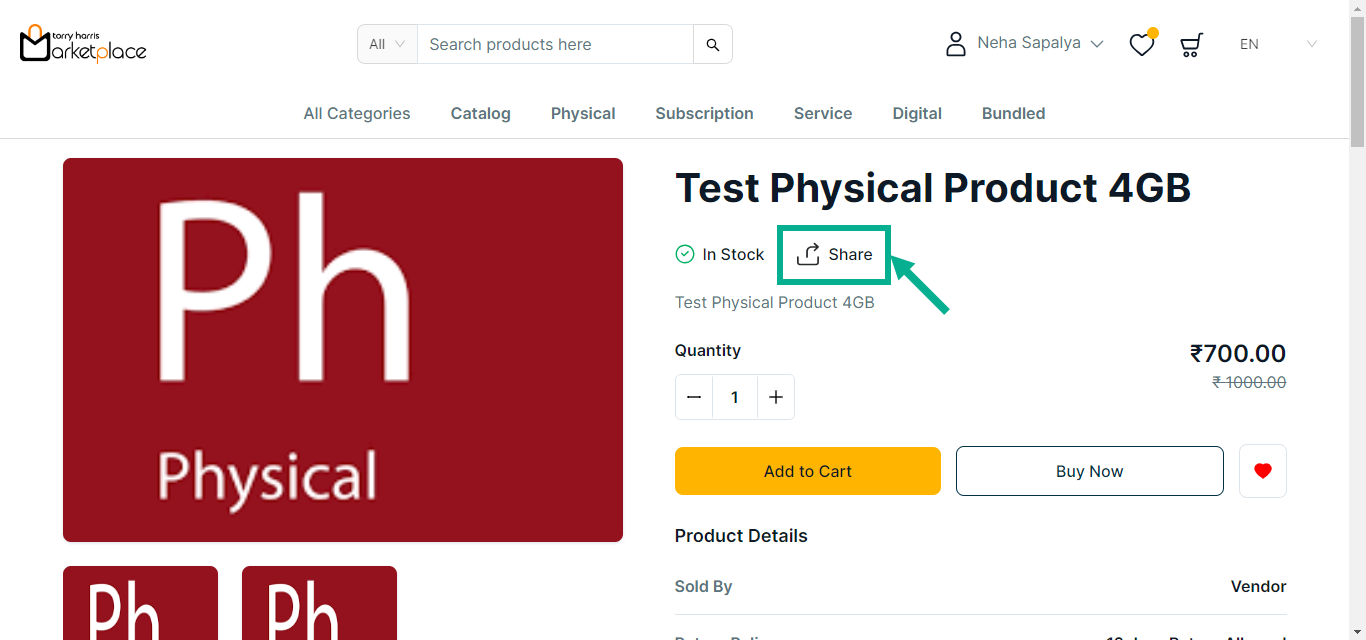This screenshot has height=640, width=1366.
Task: Go to All Categories menu
Action: pyautogui.click(x=357, y=114)
